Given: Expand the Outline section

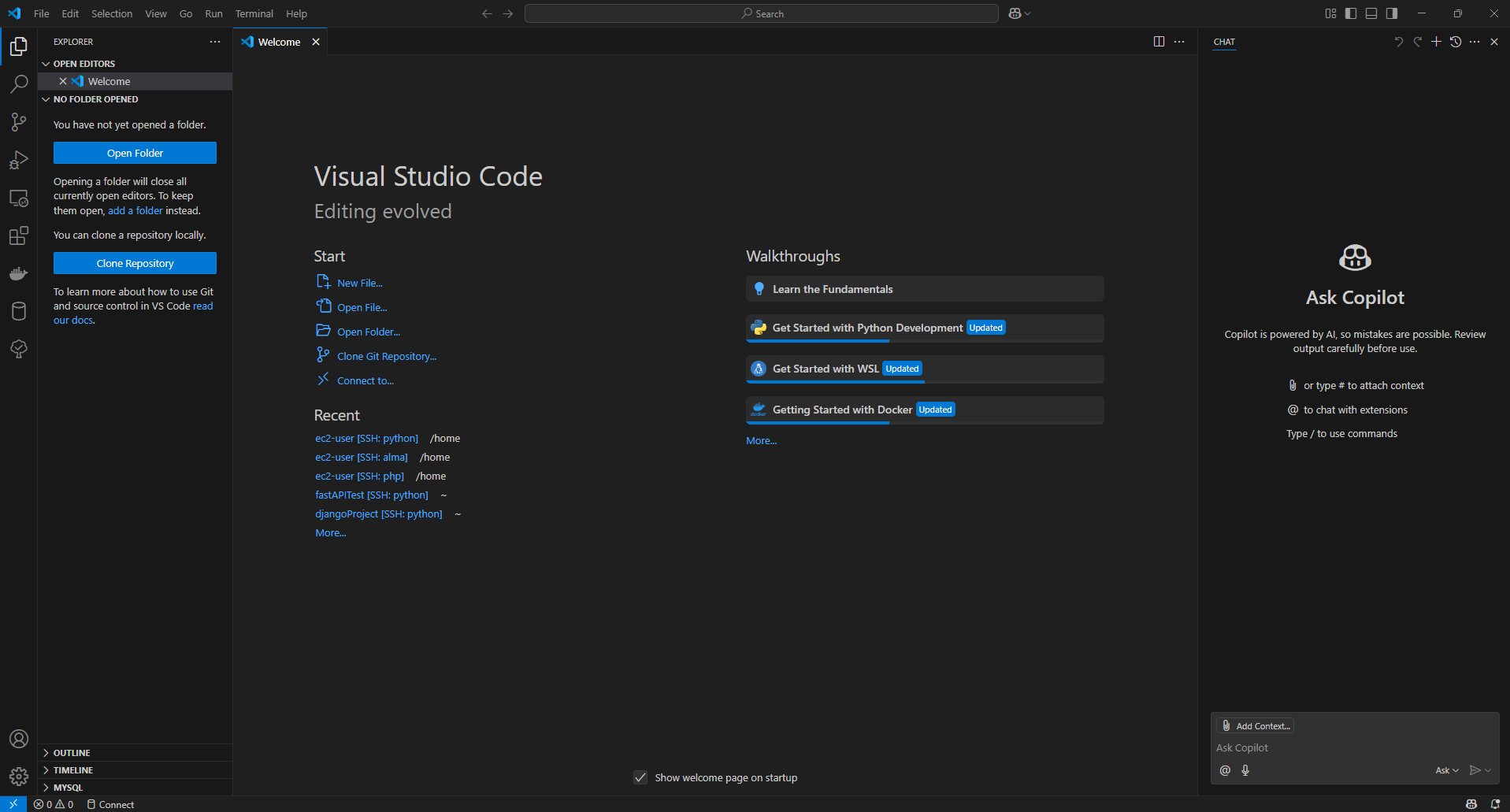Looking at the screenshot, I should (x=71, y=752).
